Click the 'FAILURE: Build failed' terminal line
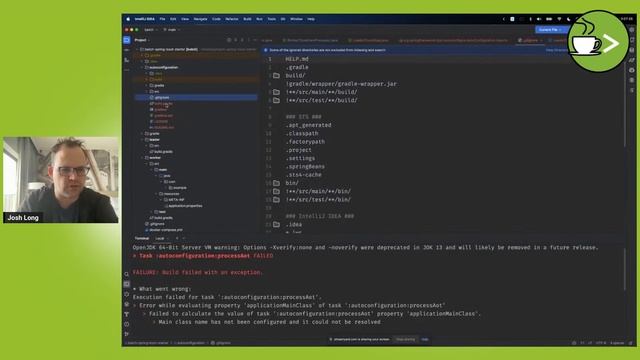640x360 pixels. click(x=198, y=272)
